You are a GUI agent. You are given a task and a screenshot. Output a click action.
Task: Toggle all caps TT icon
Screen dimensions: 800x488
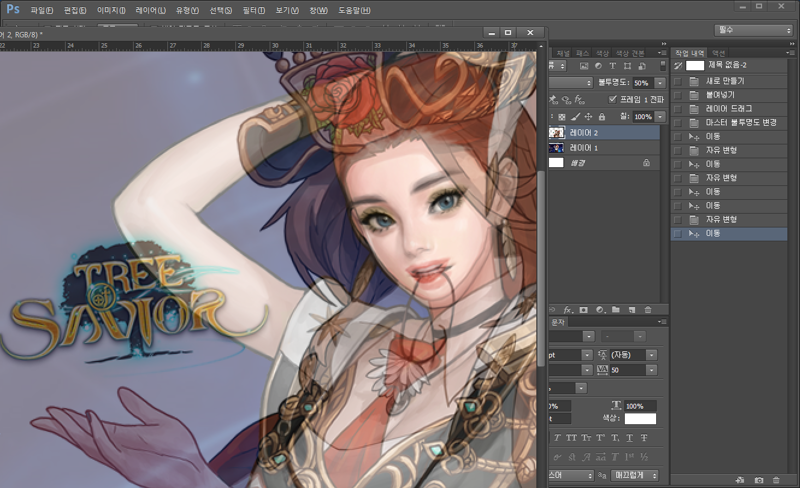pos(571,438)
